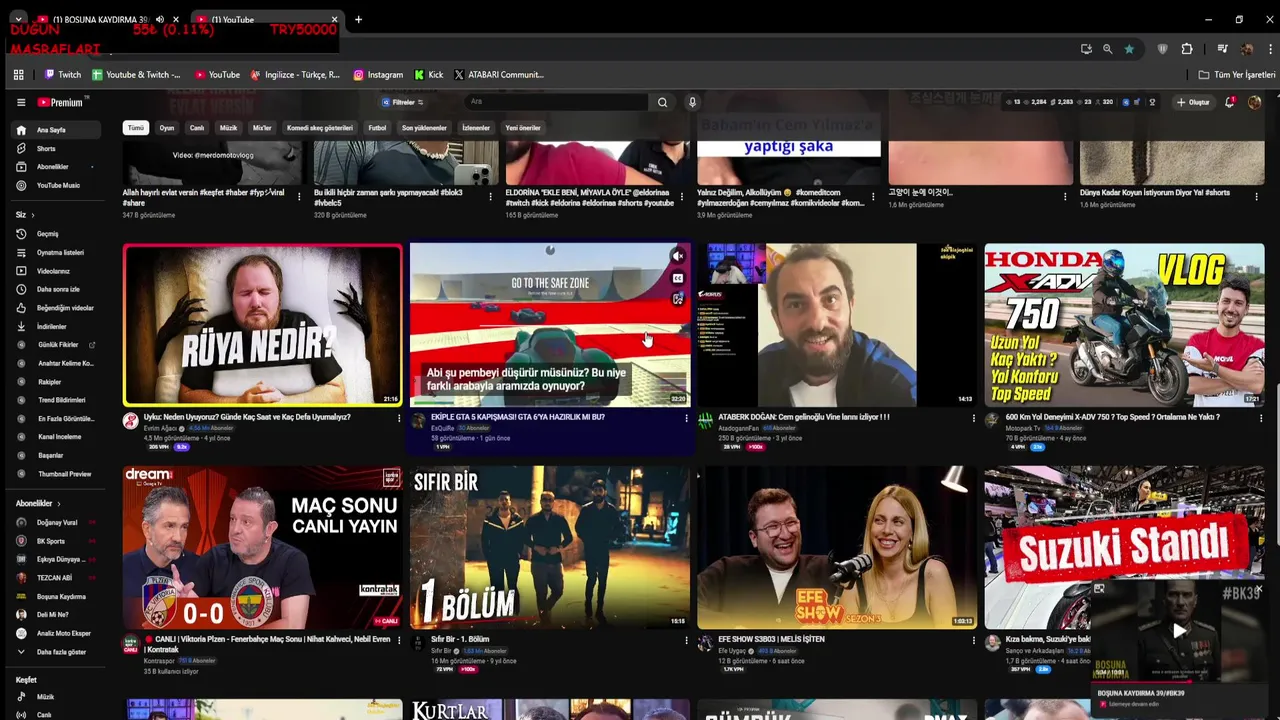Open options for Allah hayırlı evlat short

click(299, 197)
